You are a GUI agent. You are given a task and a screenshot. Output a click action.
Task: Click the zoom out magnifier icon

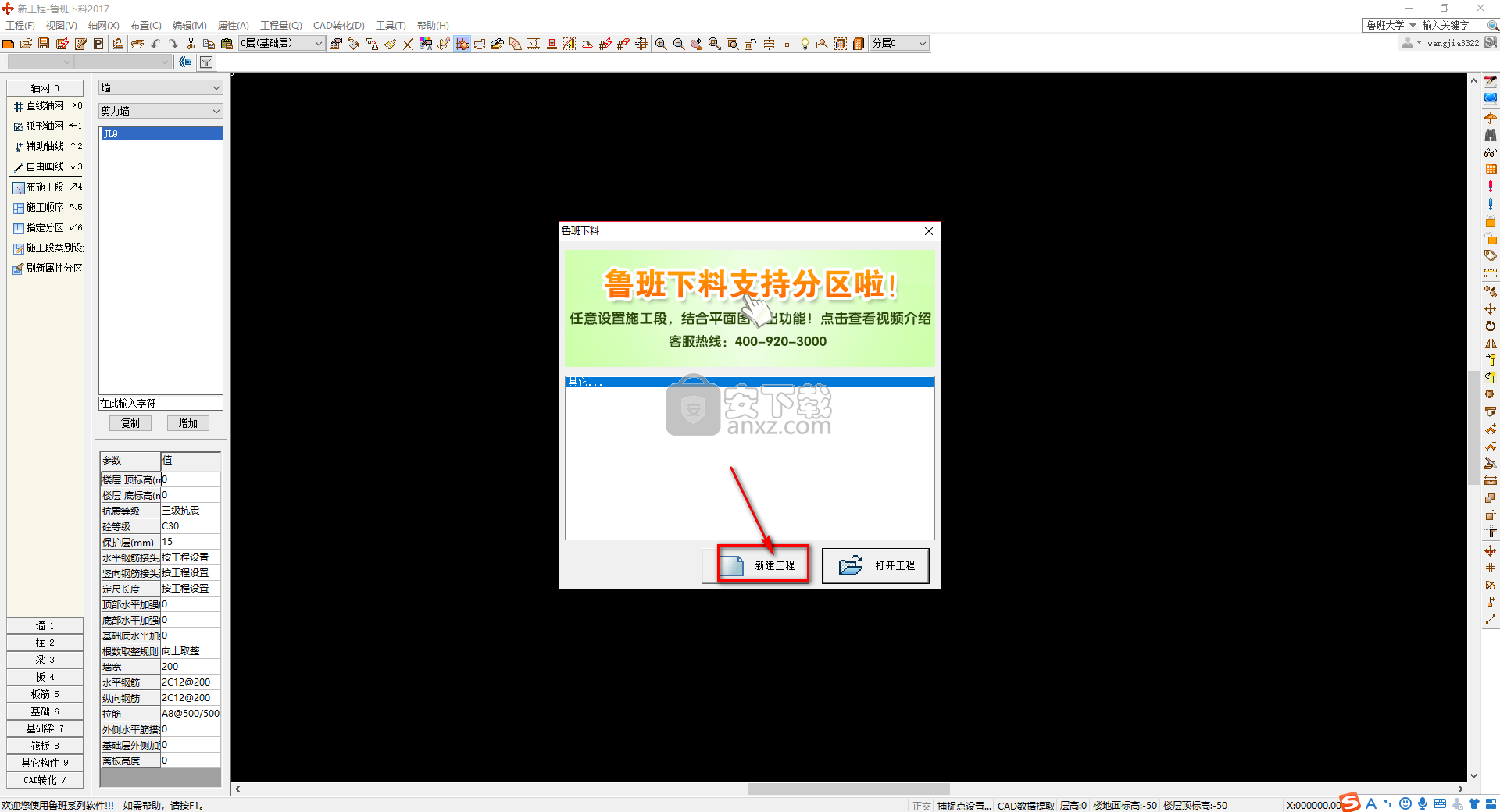tap(679, 44)
